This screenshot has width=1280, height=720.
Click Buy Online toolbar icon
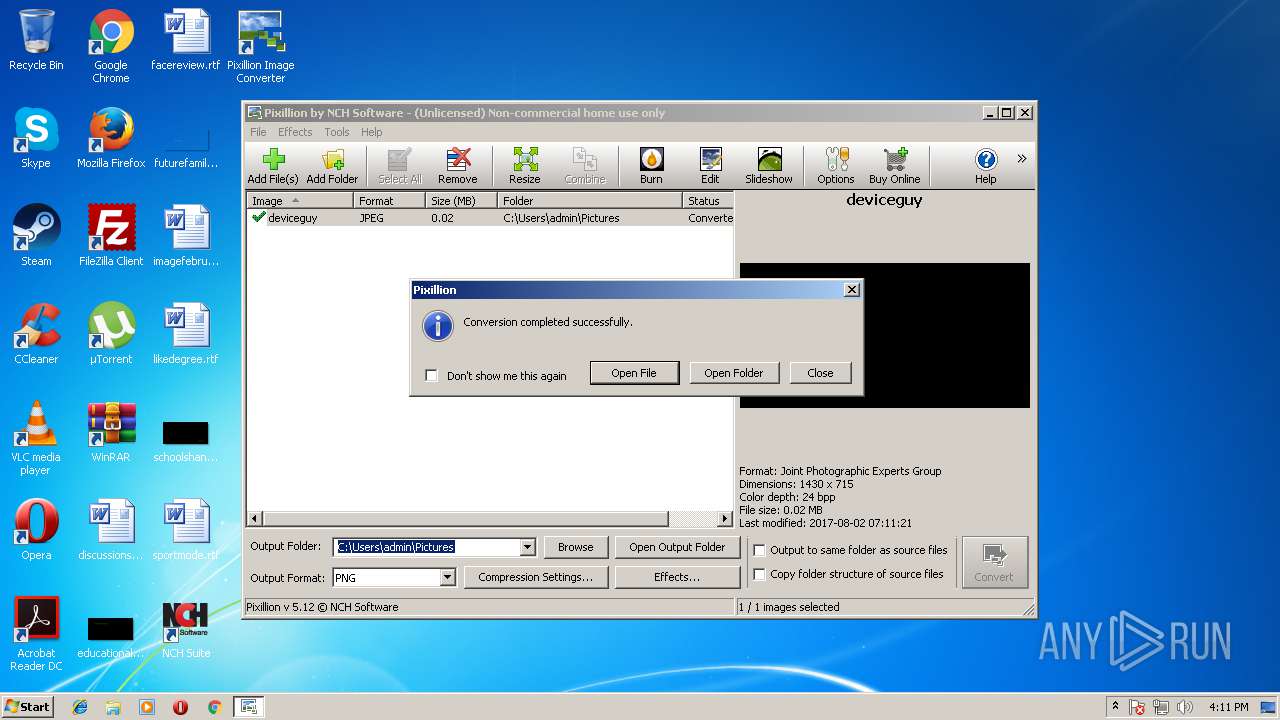click(895, 166)
